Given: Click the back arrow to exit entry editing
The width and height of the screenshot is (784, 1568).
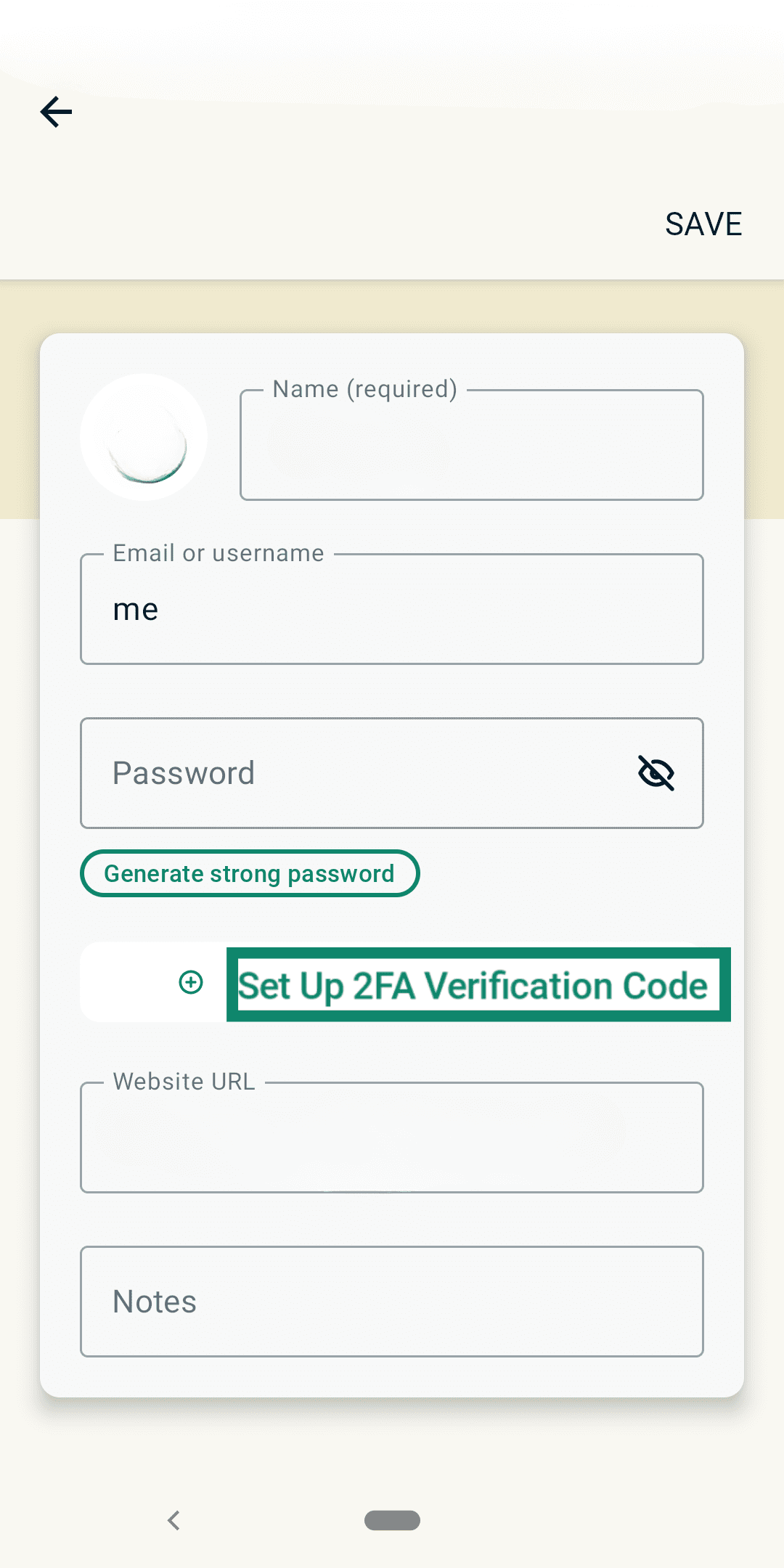Looking at the screenshot, I should click(x=56, y=111).
